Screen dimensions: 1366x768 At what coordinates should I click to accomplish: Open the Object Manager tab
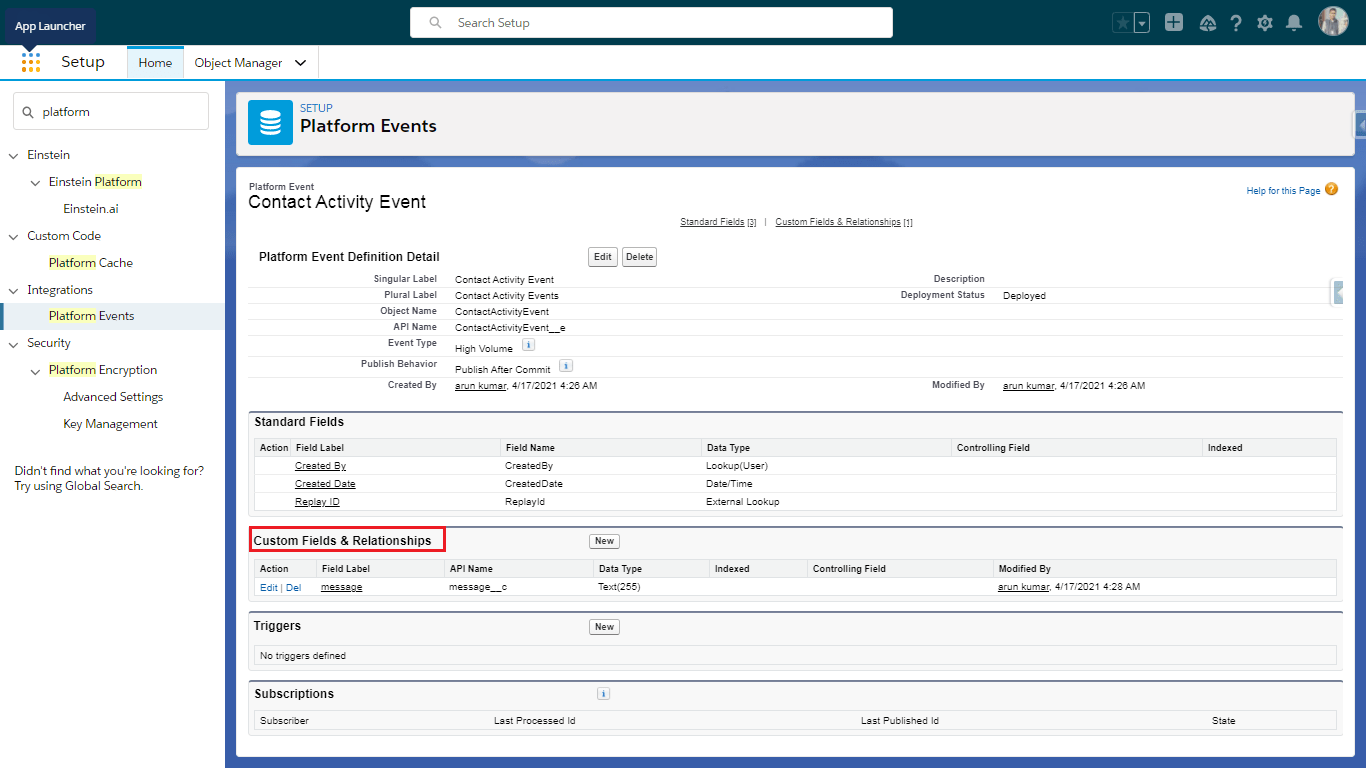[238, 62]
